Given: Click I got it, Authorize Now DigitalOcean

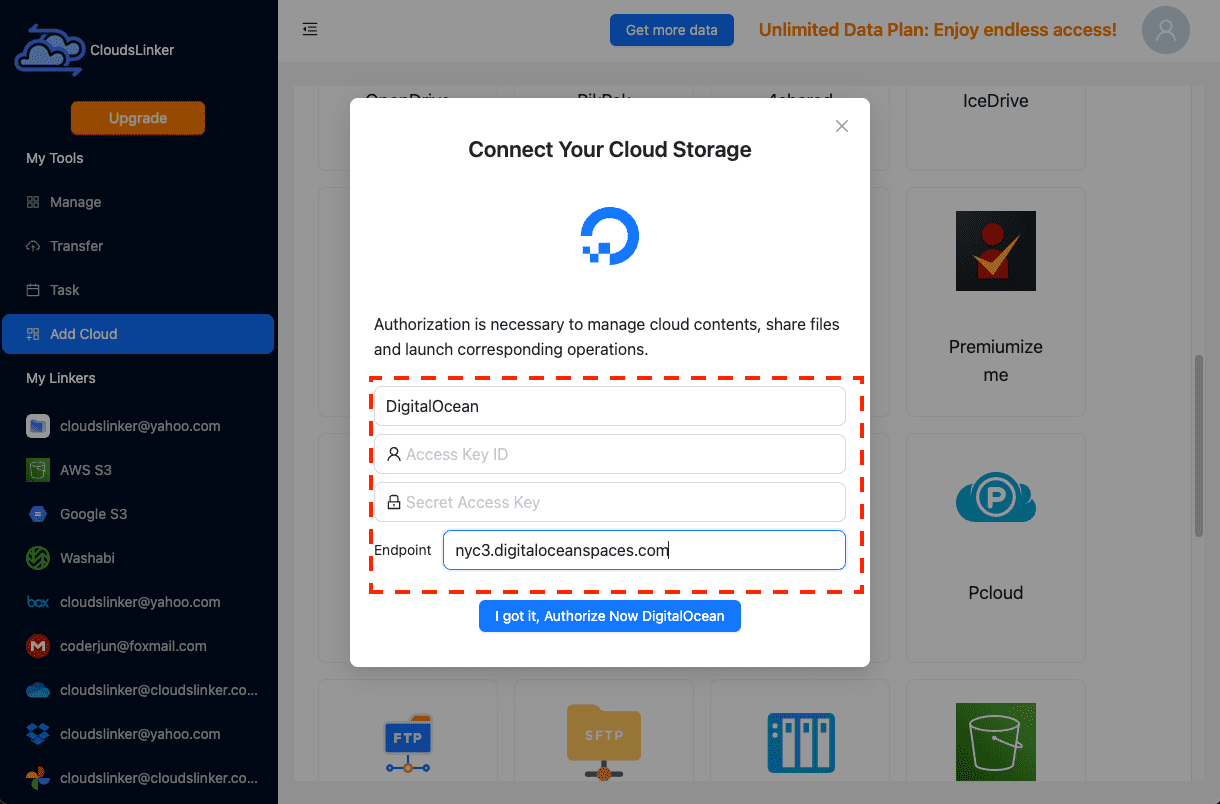Looking at the screenshot, I should click(x=610, y=616).
